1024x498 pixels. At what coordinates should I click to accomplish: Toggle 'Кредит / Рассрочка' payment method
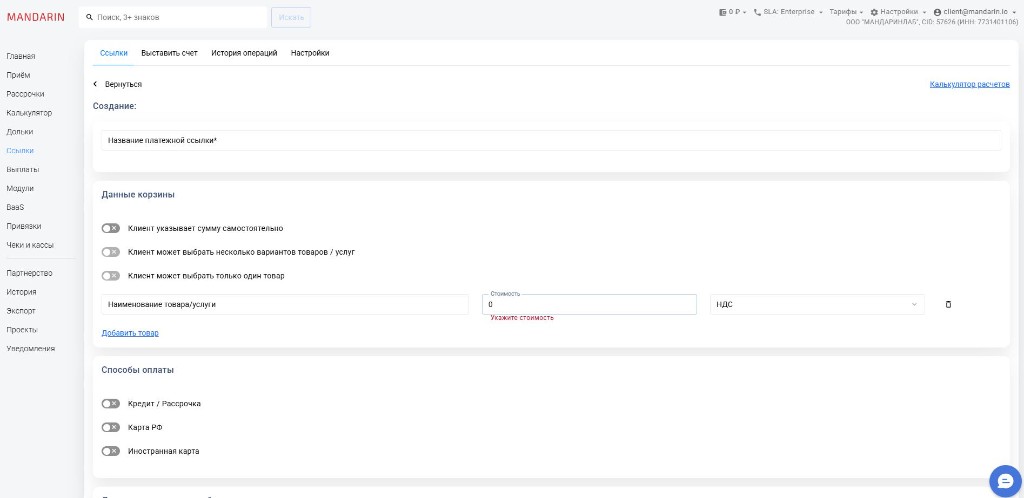(x=111, y=403)
